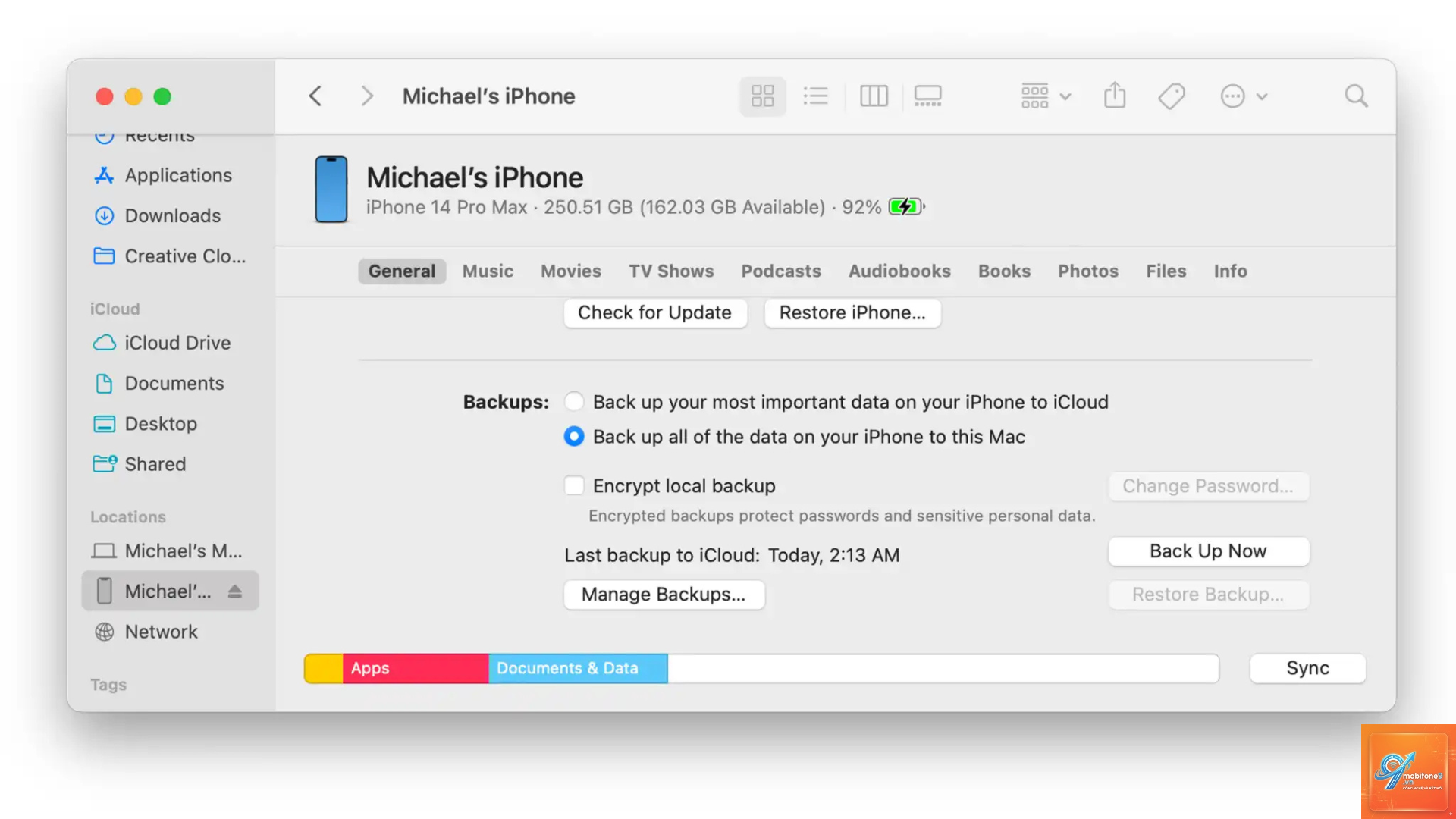Switch to the Photos tab
1456x819 pixels.
click(1088, 271)
